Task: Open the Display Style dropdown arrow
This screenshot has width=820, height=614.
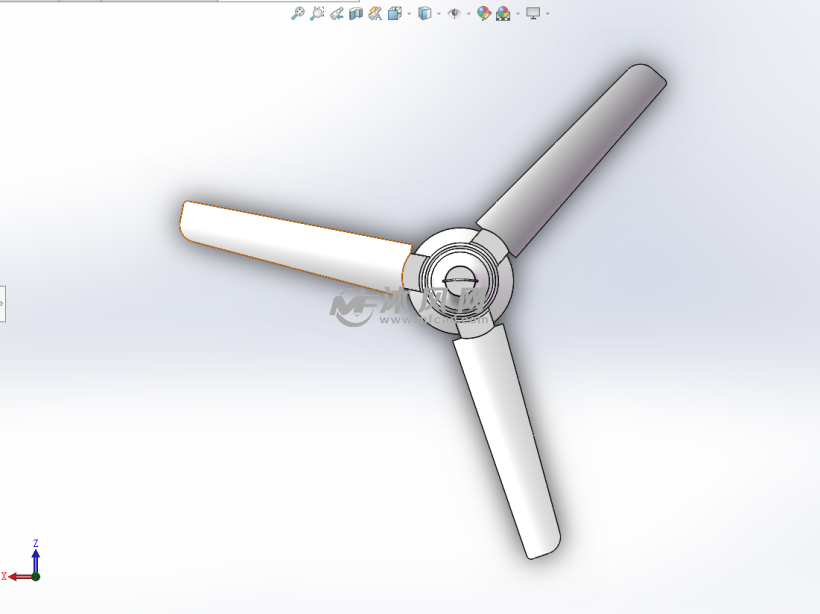Action: pos(439,14)
